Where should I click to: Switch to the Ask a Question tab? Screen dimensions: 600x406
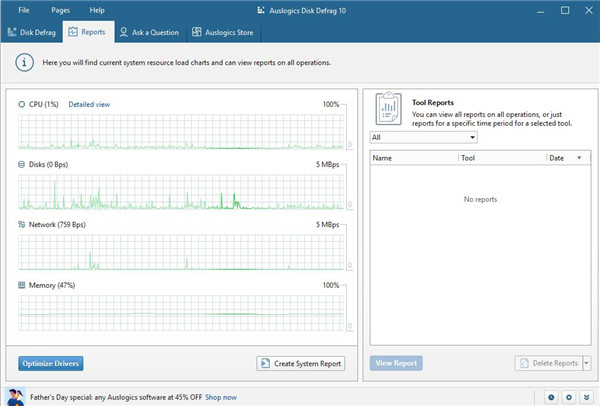pos(149,32)
